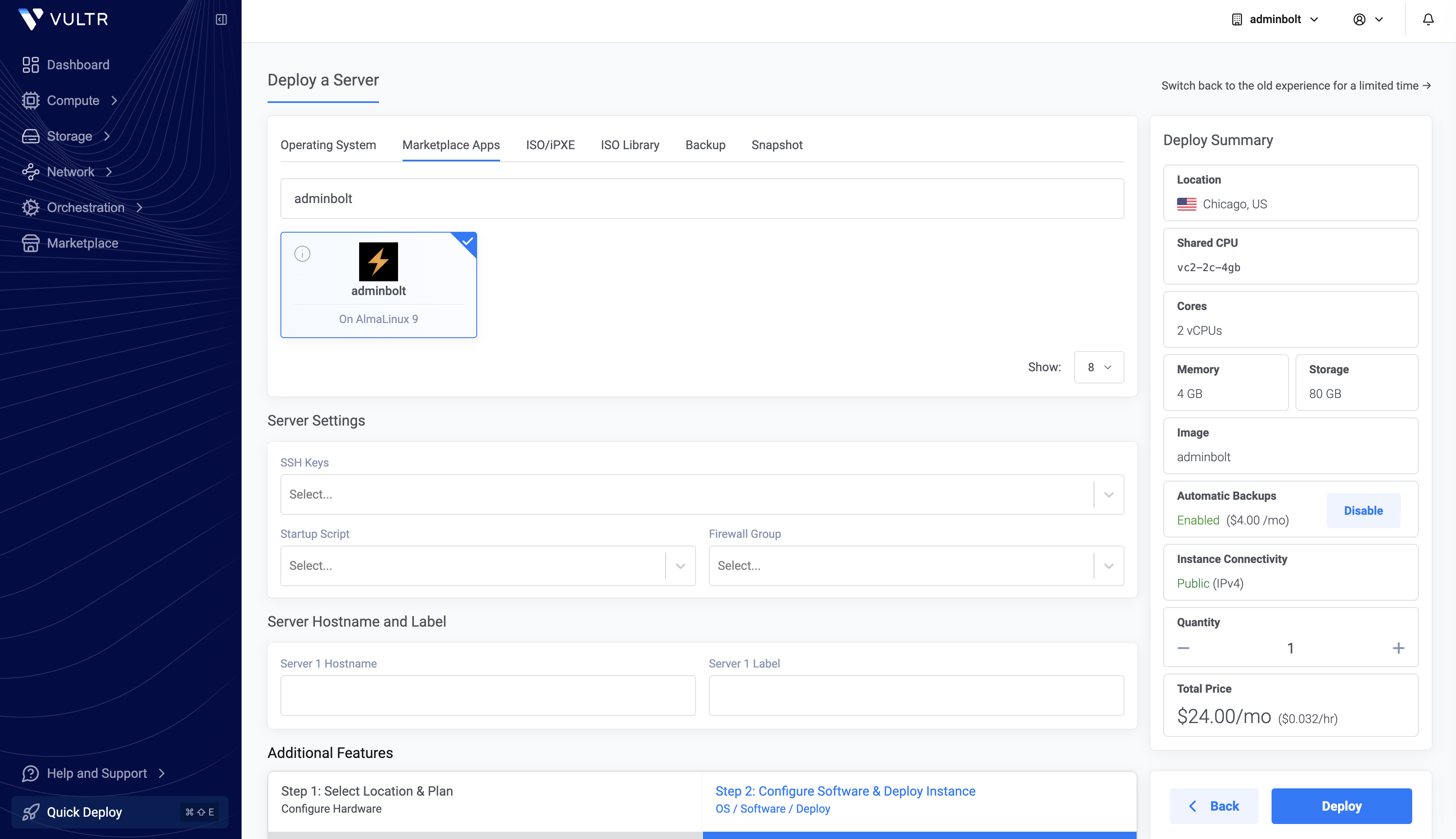1456x839 pixels.
Task: Click the Compute chip icon
Action: 30,100
